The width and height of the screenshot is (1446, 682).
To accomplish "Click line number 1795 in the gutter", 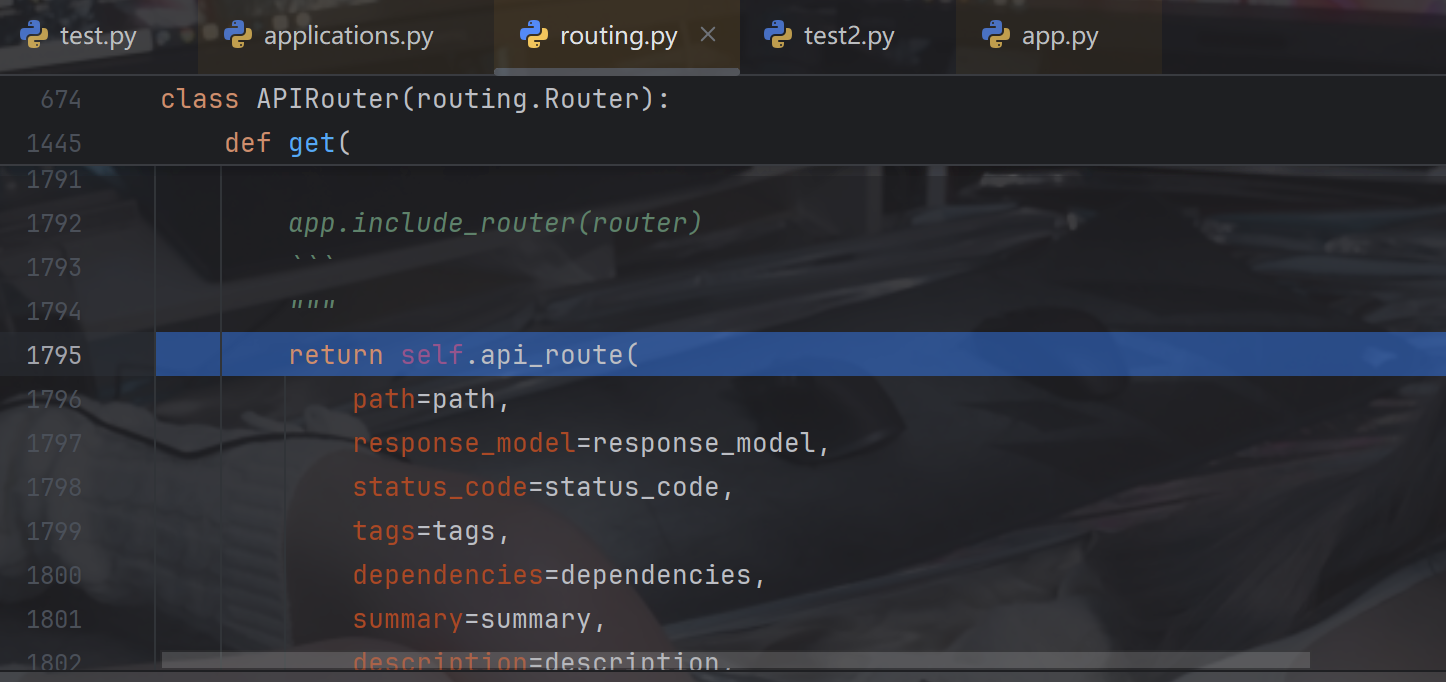I will 54,355.
